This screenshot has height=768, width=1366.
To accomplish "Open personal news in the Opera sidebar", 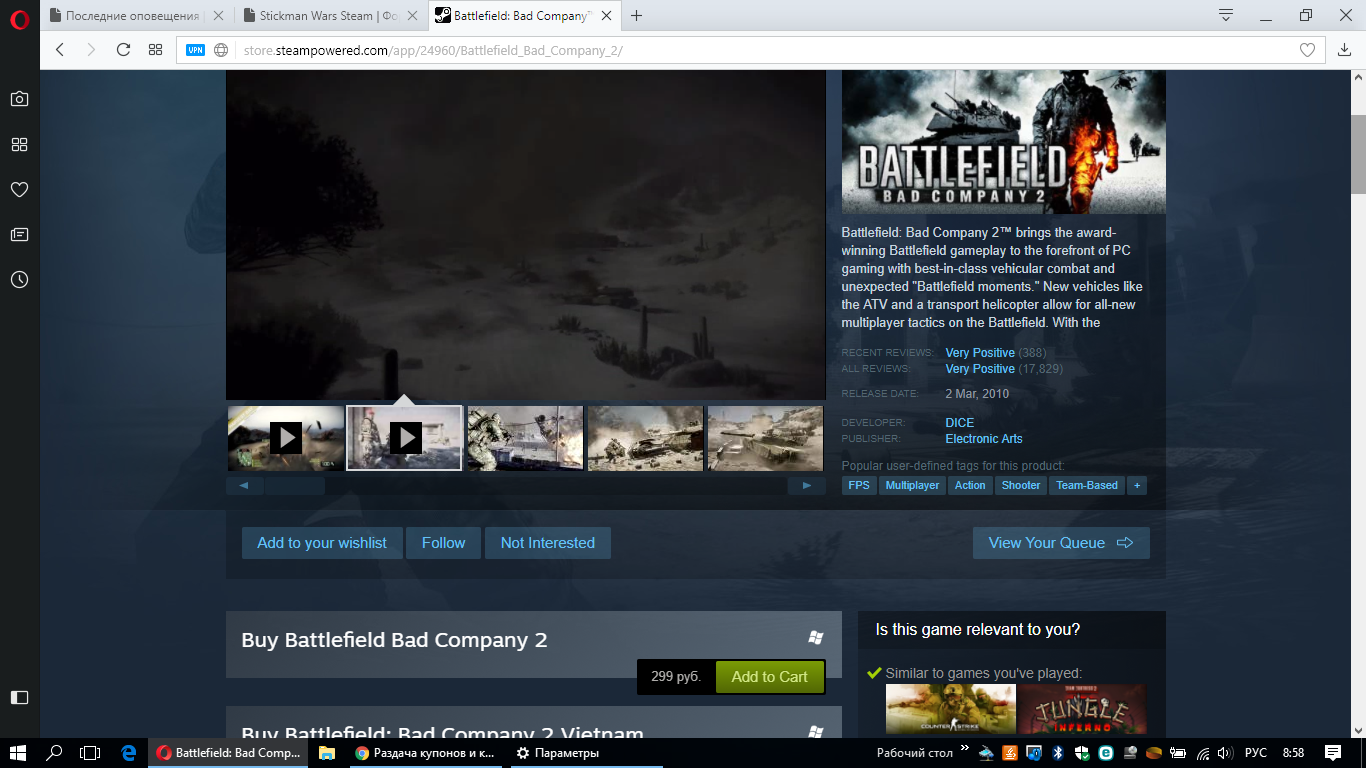I will click(19, 234).
